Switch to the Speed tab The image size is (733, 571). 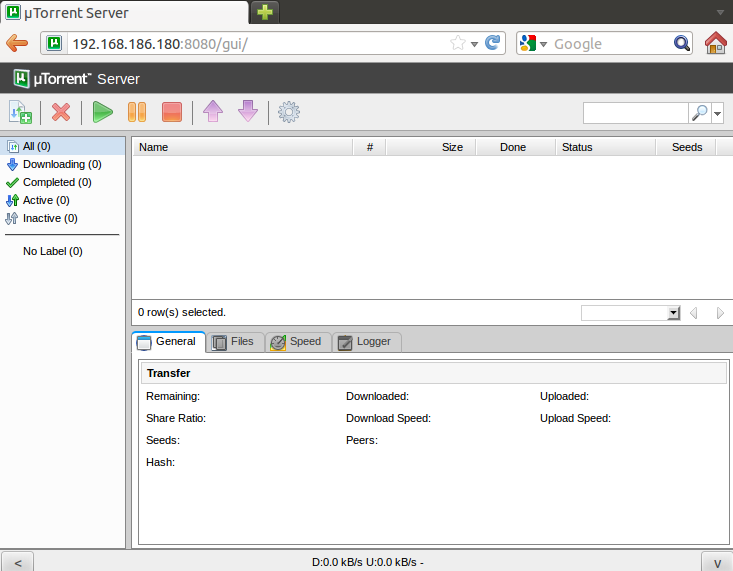coord(298,342)
